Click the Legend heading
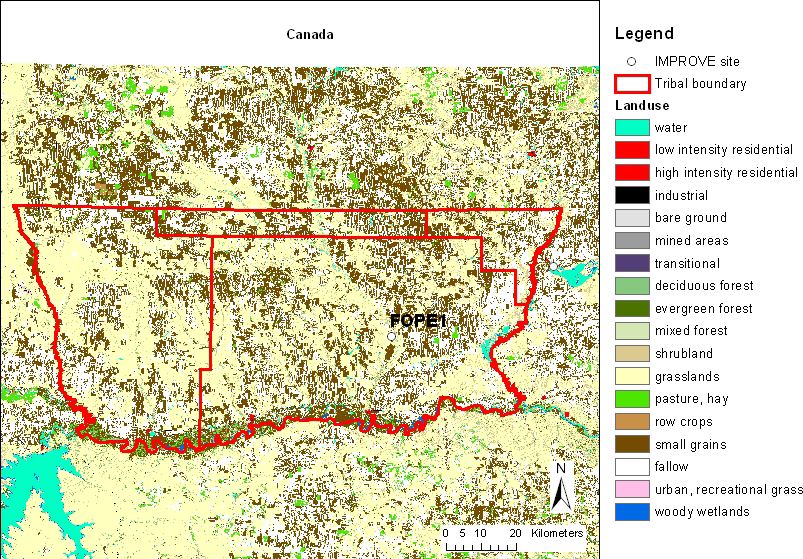Image resolution: width=803 pixels, height=559 pixels. tap(644, 33)
